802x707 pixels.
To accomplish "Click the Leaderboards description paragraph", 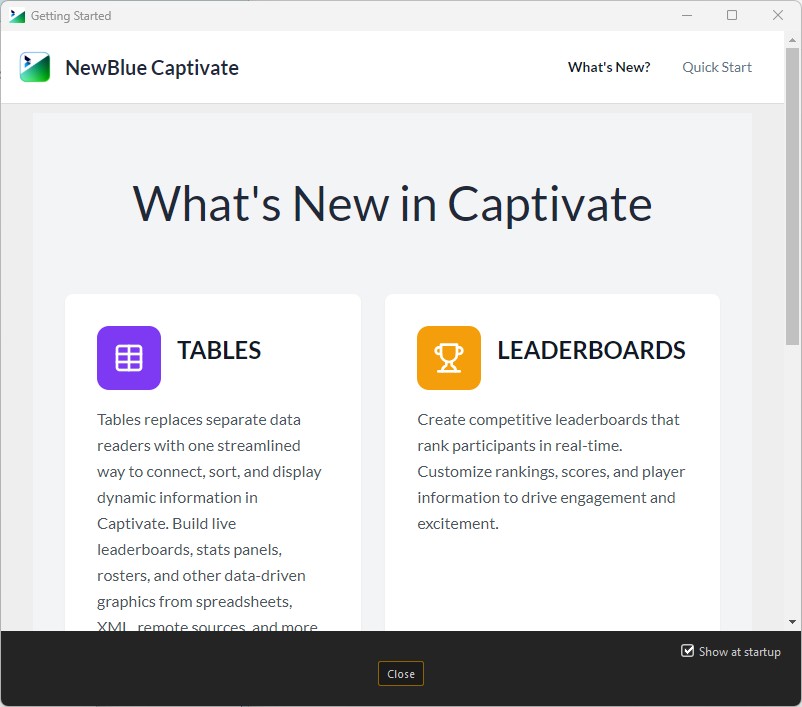I will point(551,472).
